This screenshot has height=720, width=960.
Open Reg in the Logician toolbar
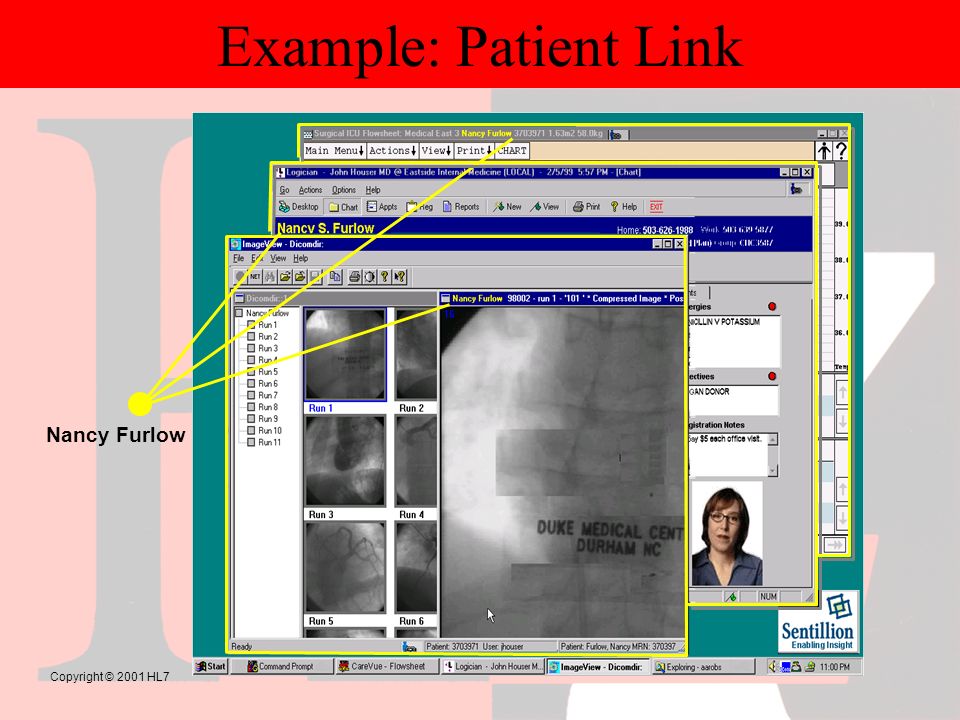(x=419, y=207)
